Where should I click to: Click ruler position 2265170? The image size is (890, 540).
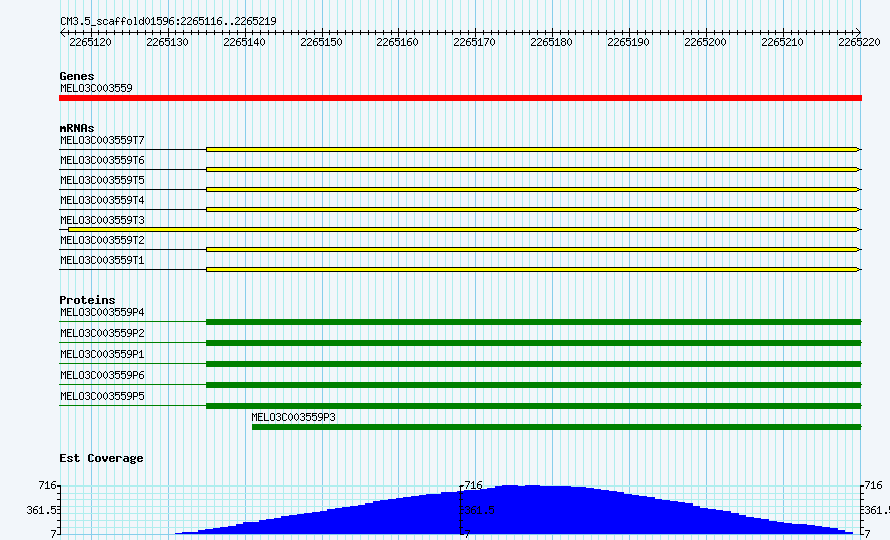pyautogui.click(x=475, y=43)
